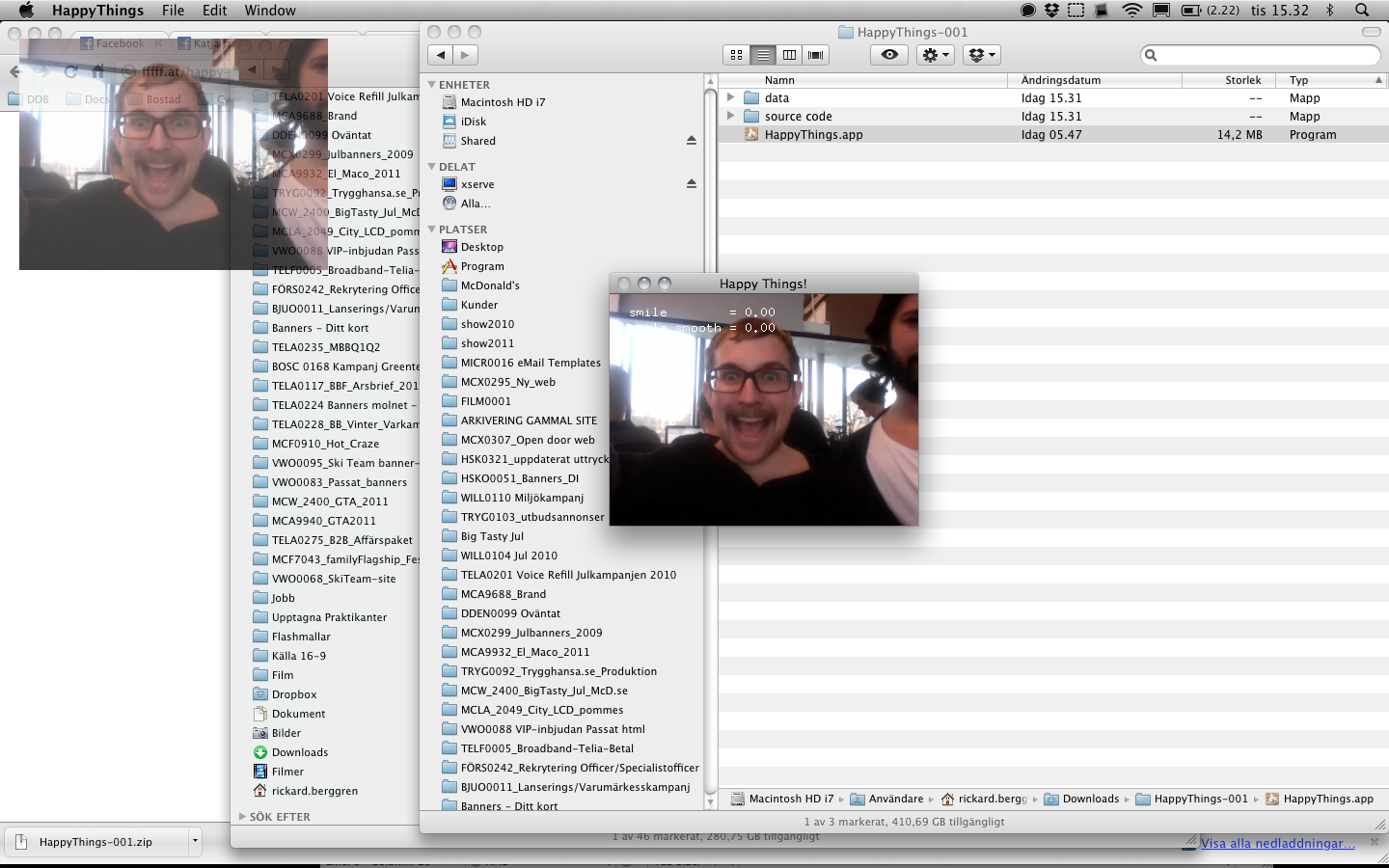
Task: Select HappyThings.app in the file list
Action: (813, 135)
